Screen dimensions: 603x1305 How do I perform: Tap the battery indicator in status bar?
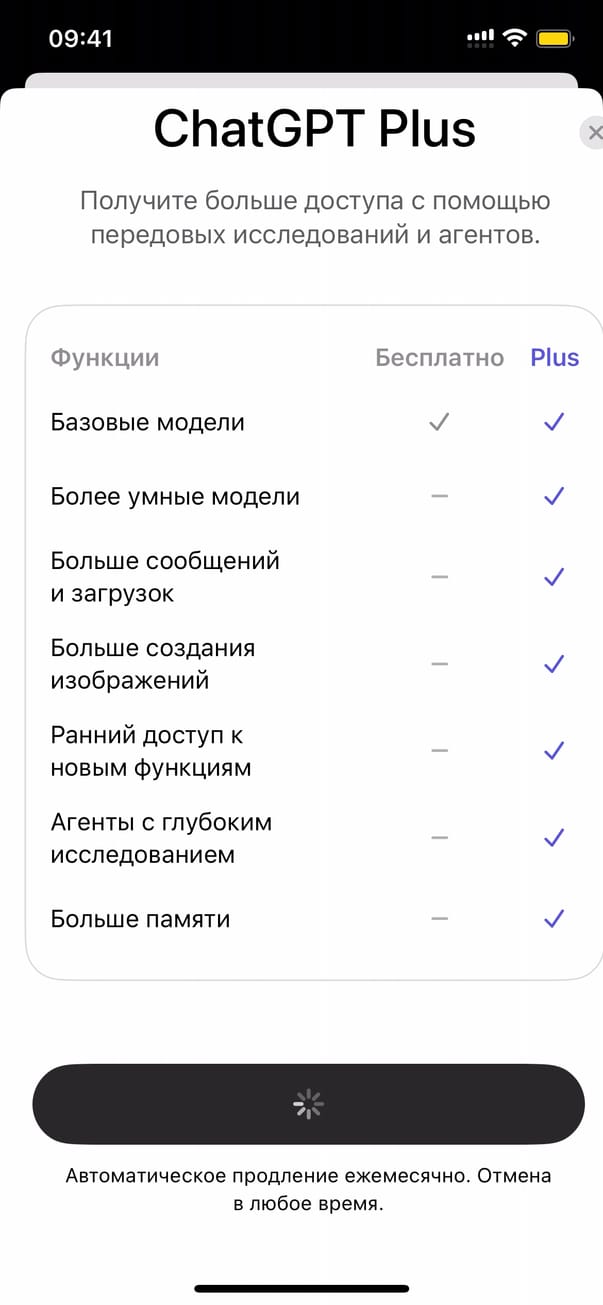coord(554,39)
